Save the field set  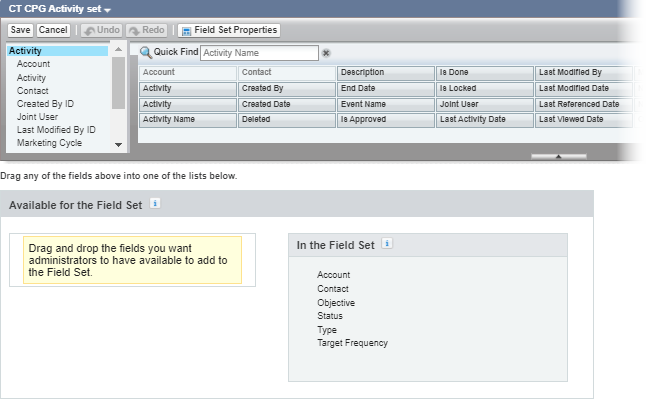(x=20, y=30)
